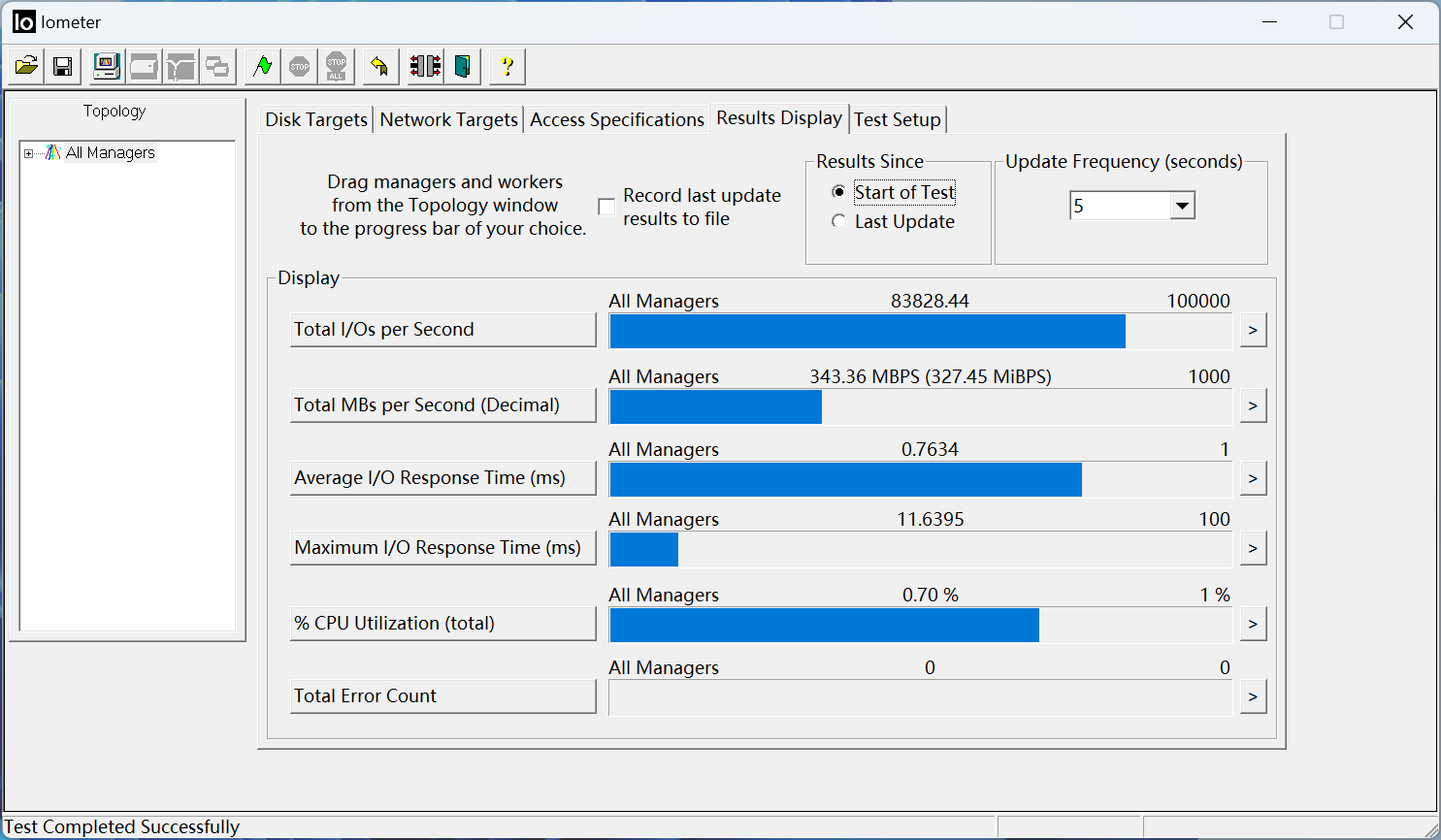
Task: Save the test configuration file
Action: tap(63, 67)
